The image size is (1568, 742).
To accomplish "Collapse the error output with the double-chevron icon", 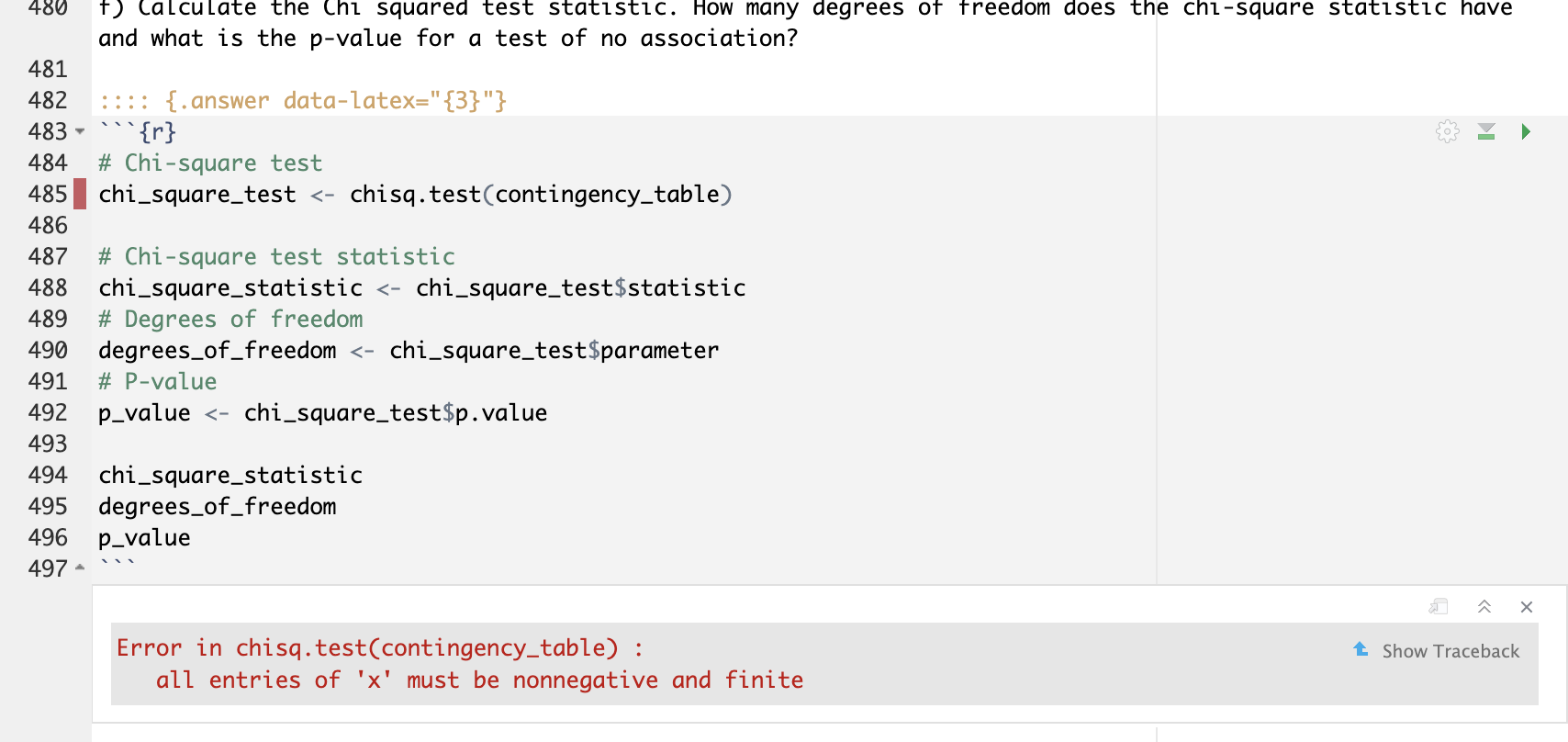I will [1484, 606].
